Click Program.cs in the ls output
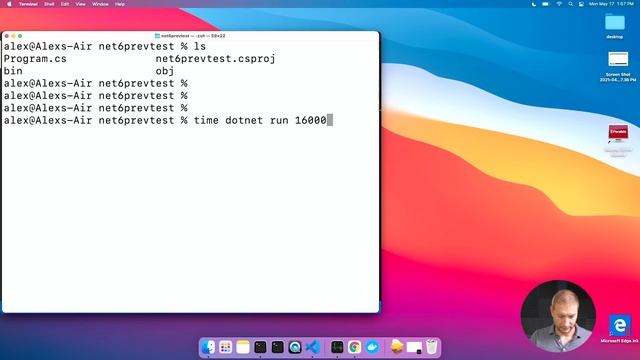Viewport: 640px width, 360px height. pos(35,59)
